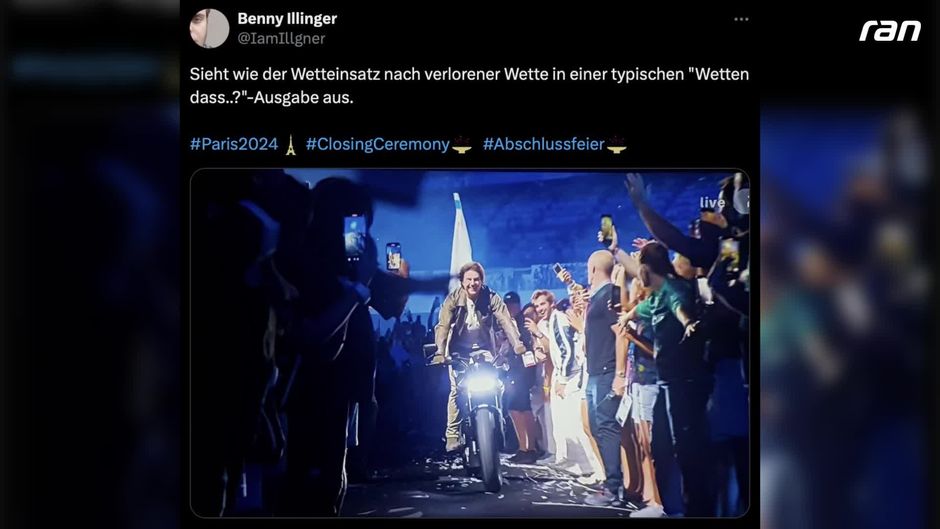
Task: Click the tweet text starting 'Sieht wie der Wetteinsatz'
Action: (469, 86)
